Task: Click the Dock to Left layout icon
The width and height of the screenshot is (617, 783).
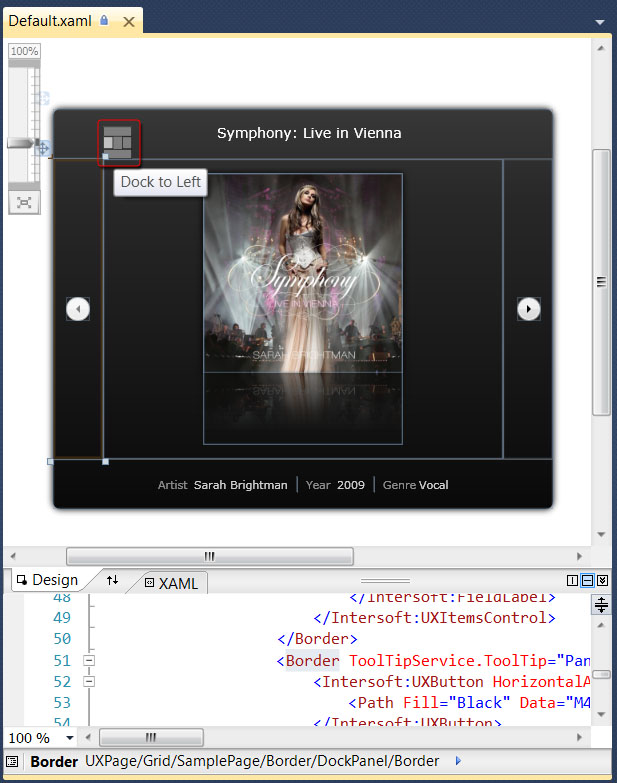Action: 118,142
